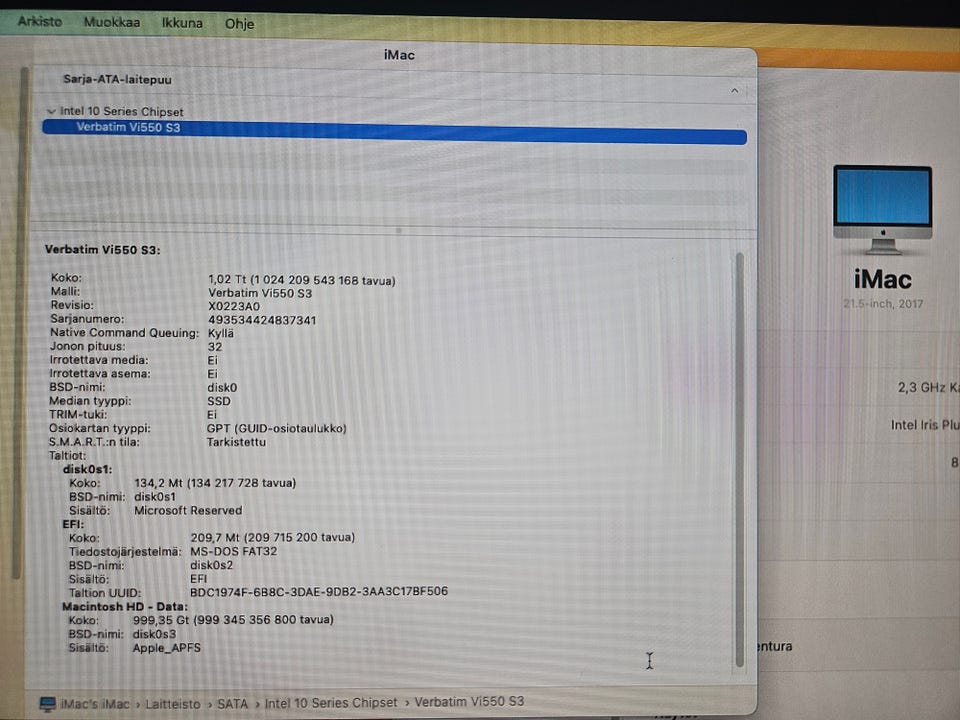Click the Intel Iris Plus graphics text
The width and height of the screenshot is (960, 720).
point(925,425)
